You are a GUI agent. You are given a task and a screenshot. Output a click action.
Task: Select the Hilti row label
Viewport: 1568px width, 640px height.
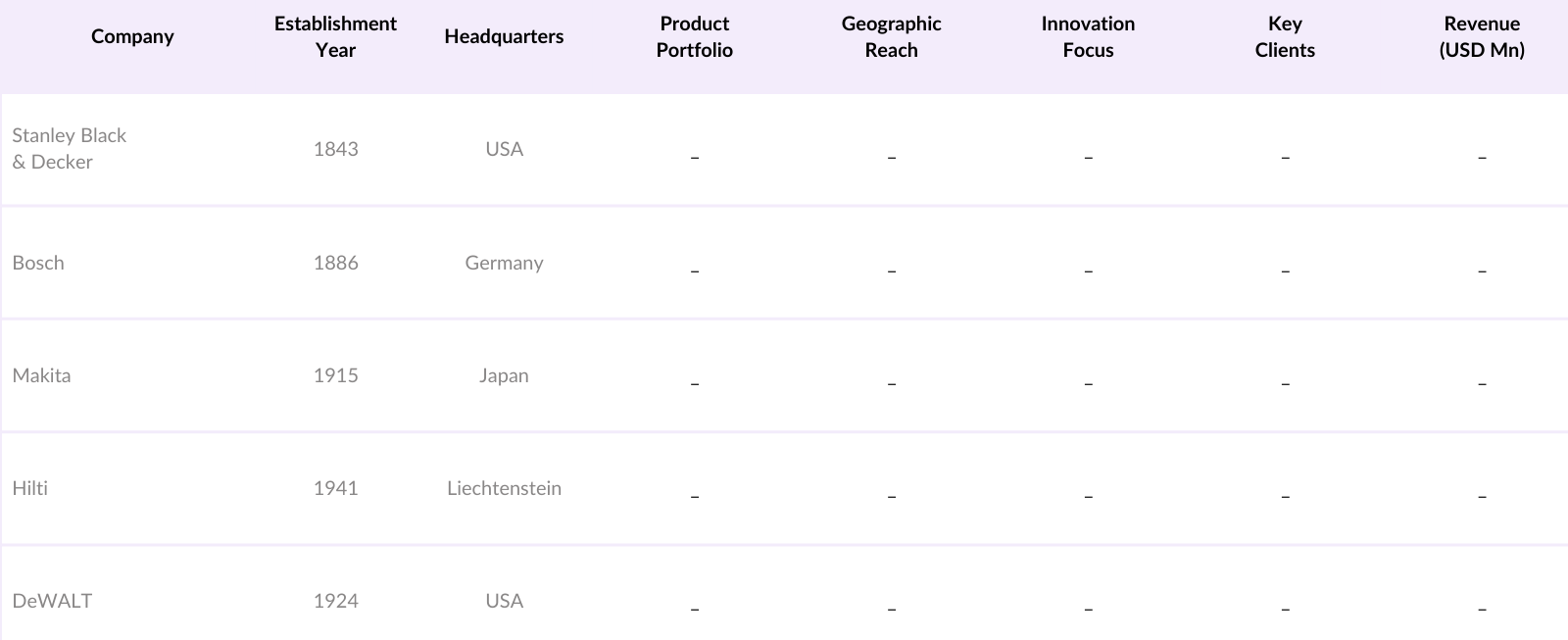point(30,488)
